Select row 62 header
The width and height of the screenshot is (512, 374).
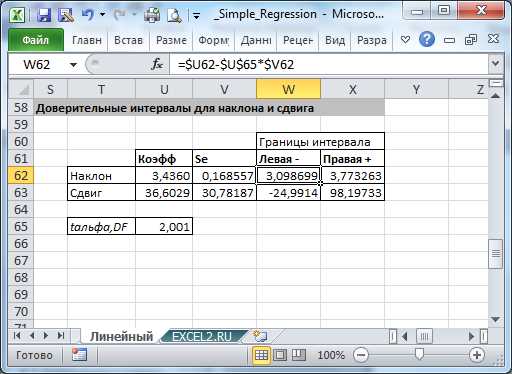(21, 176)
